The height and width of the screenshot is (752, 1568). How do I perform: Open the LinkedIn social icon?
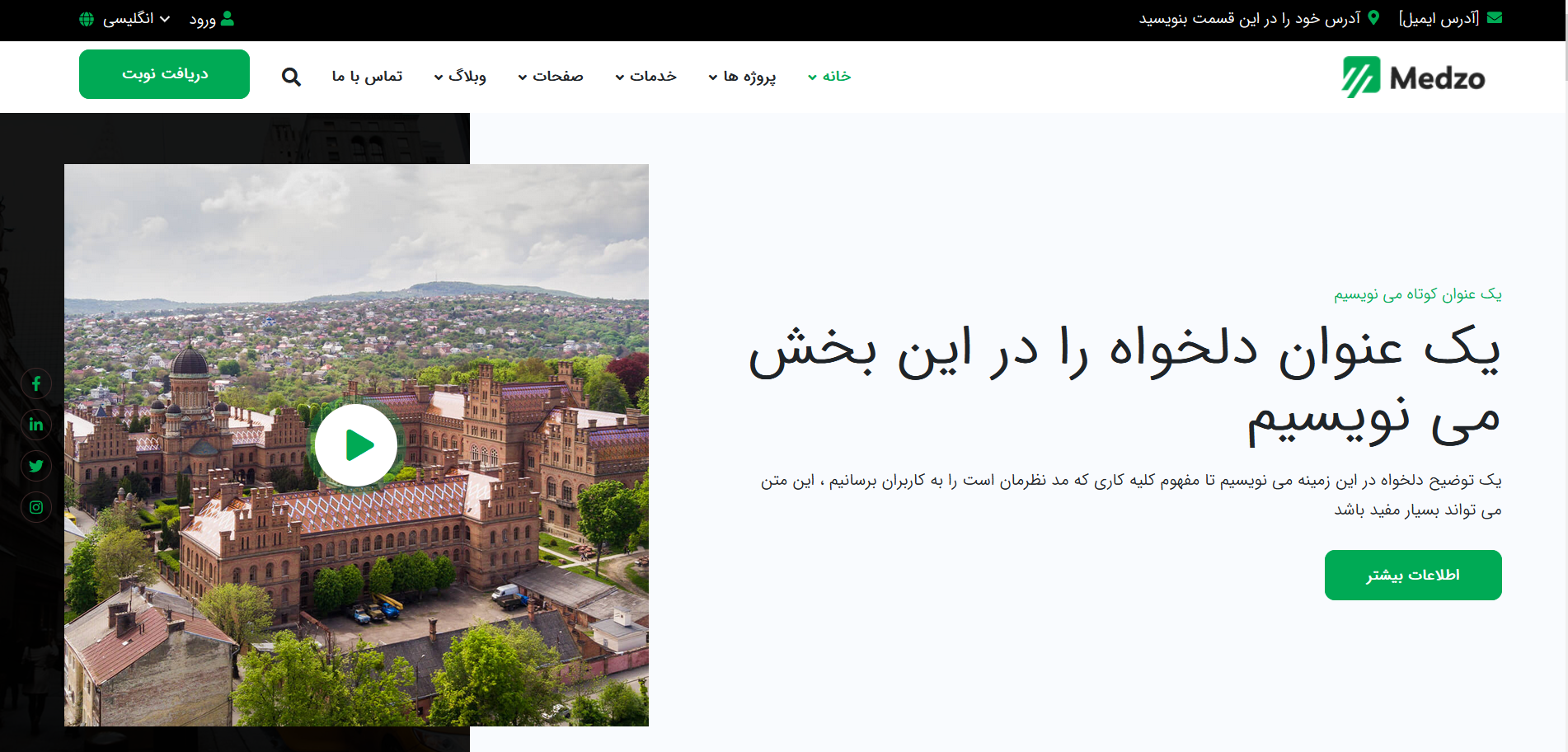[x=36, y=425]
